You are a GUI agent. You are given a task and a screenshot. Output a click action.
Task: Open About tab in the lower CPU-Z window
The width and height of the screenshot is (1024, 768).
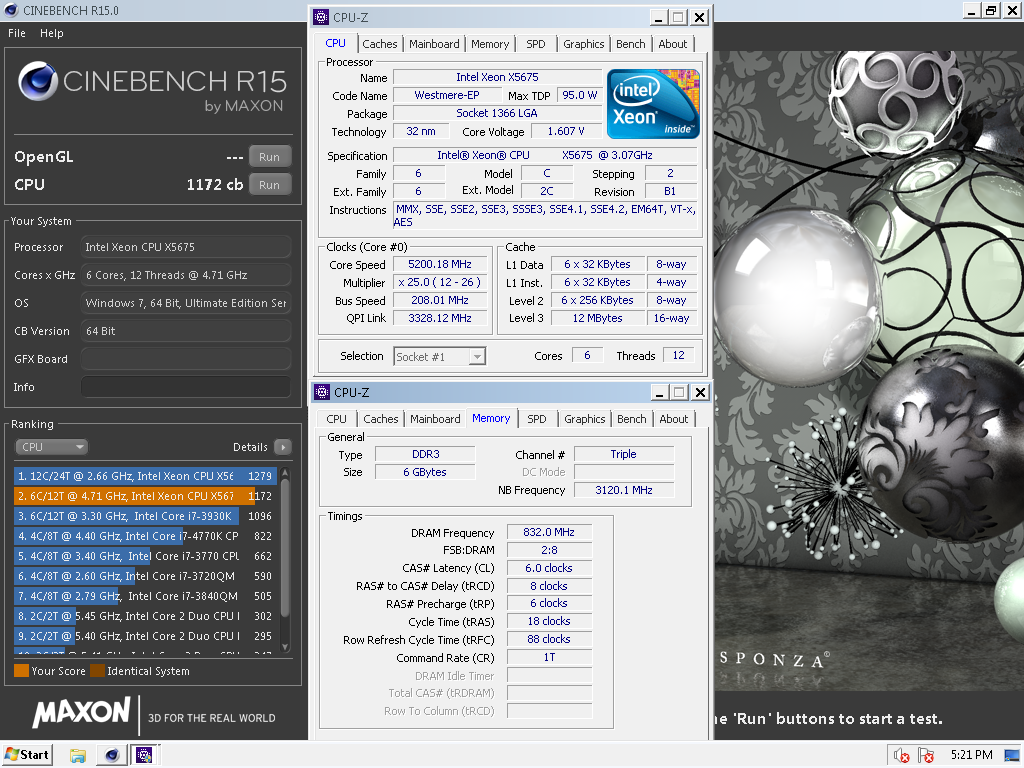click(673, 419)
